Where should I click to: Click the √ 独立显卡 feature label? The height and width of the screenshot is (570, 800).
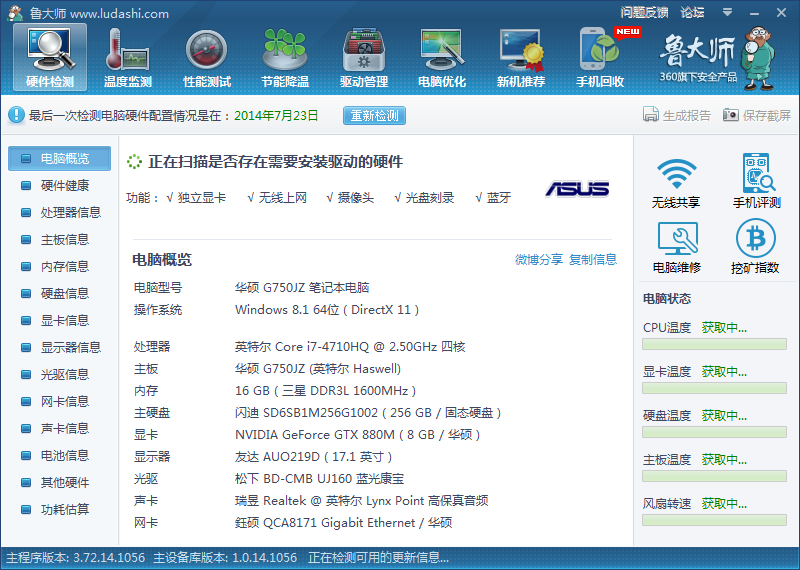(196, 198)
